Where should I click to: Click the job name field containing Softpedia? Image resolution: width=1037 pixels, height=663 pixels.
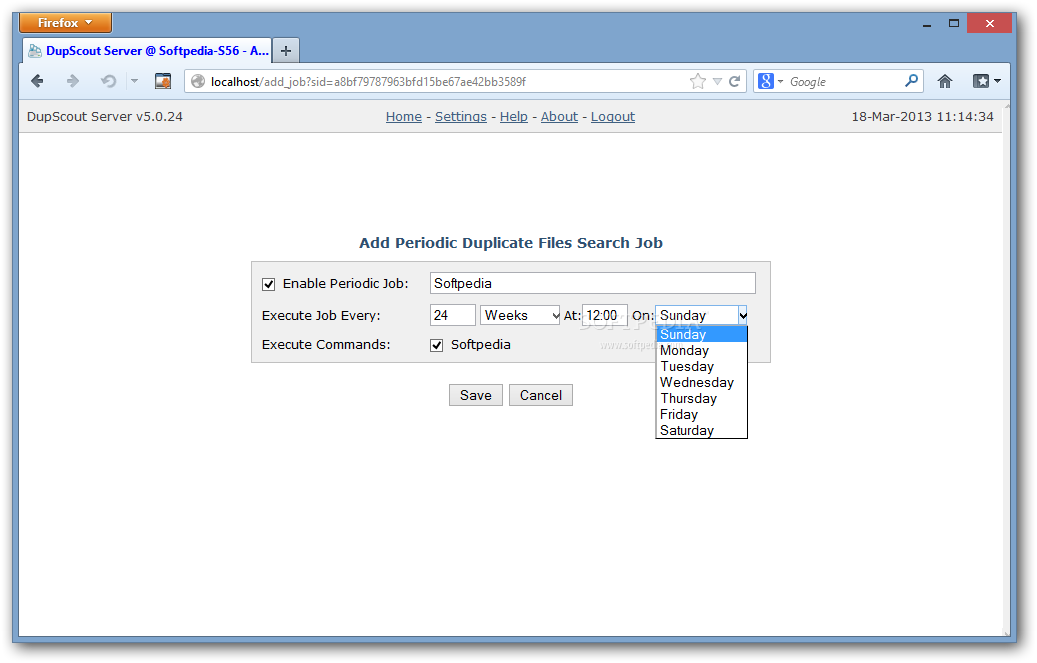[x=593, y=283]
